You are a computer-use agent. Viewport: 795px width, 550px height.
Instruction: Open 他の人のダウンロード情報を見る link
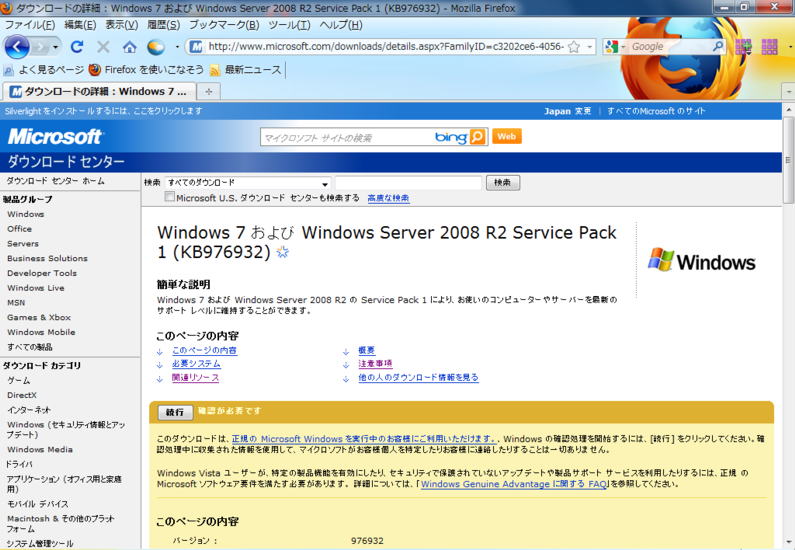click(x=418, y=378)
